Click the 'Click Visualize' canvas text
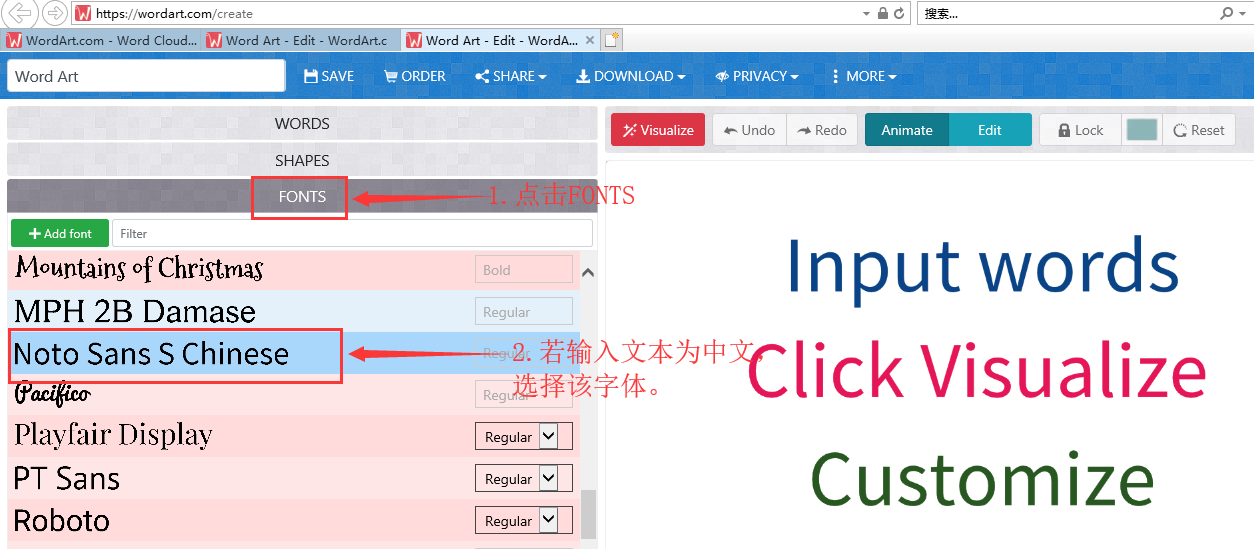The width and height of the screenshot is (1254, 549). tap(976, 371)
